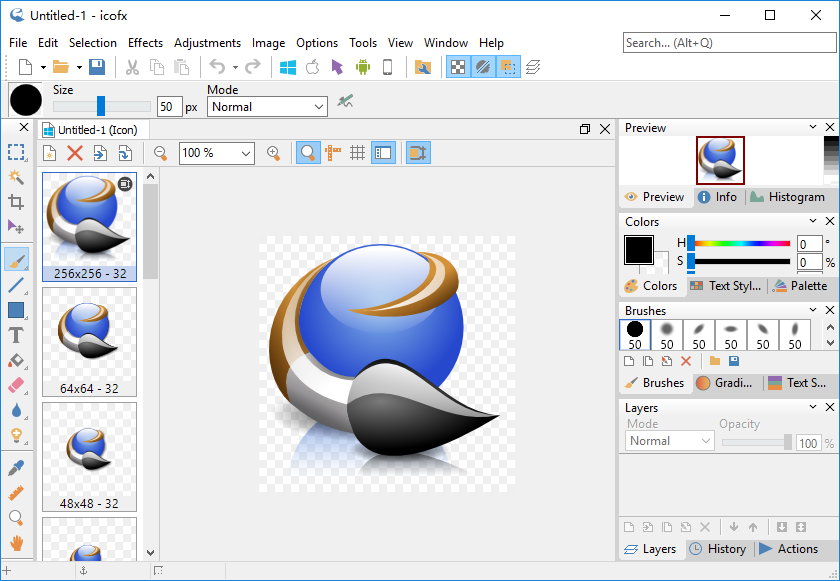Adjust the brush Size slider
Screen dimensions: 840x581
[x=101, y=106]
